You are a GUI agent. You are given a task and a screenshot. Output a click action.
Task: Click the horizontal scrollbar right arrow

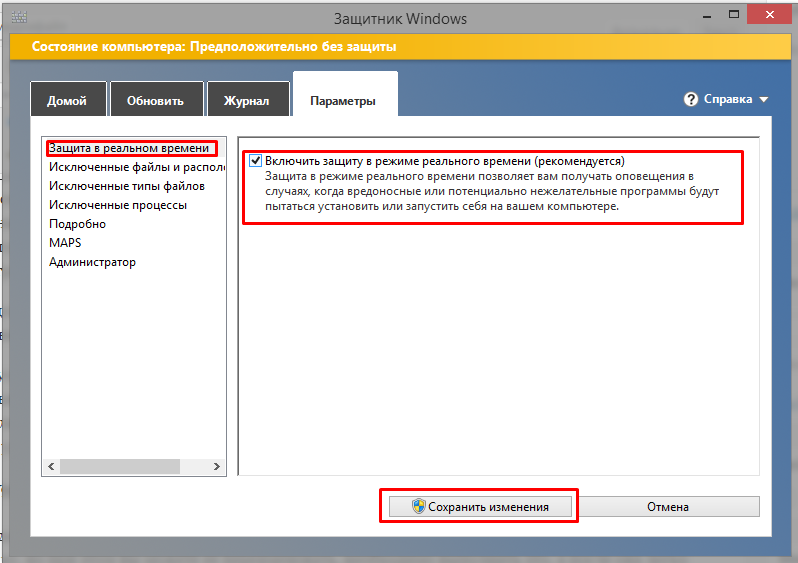[218, 467]
